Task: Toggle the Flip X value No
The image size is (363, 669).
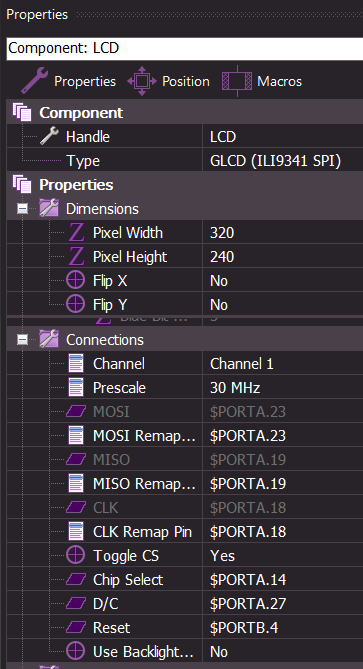Action: (283, 281)
